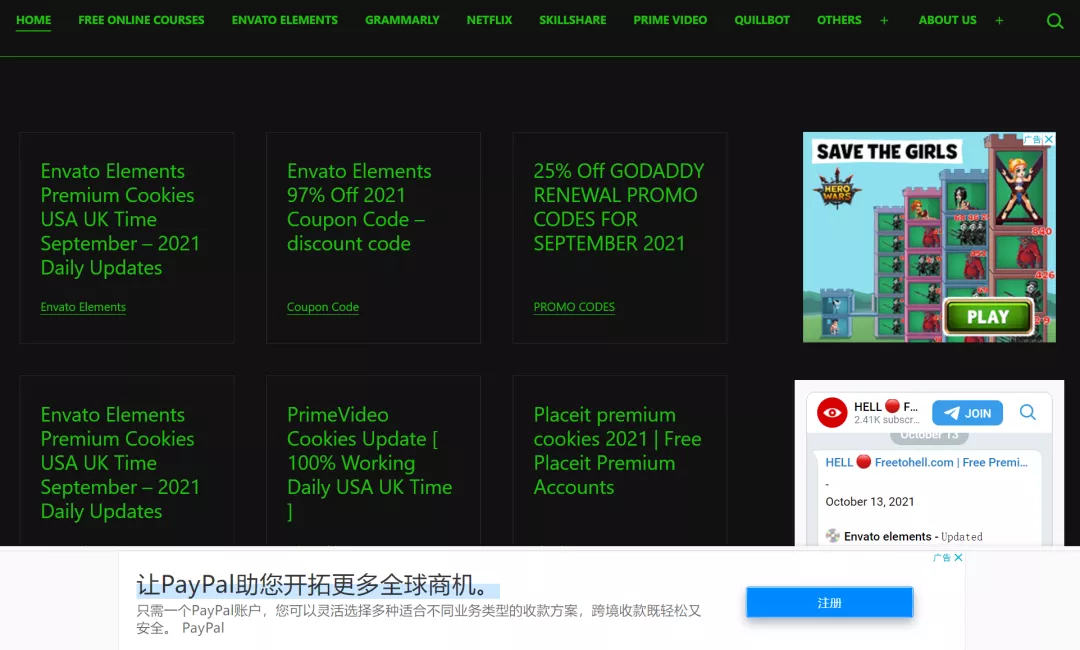Click the PayPal ad description text
Viewport: 1080px width, 650px height.
419,619
